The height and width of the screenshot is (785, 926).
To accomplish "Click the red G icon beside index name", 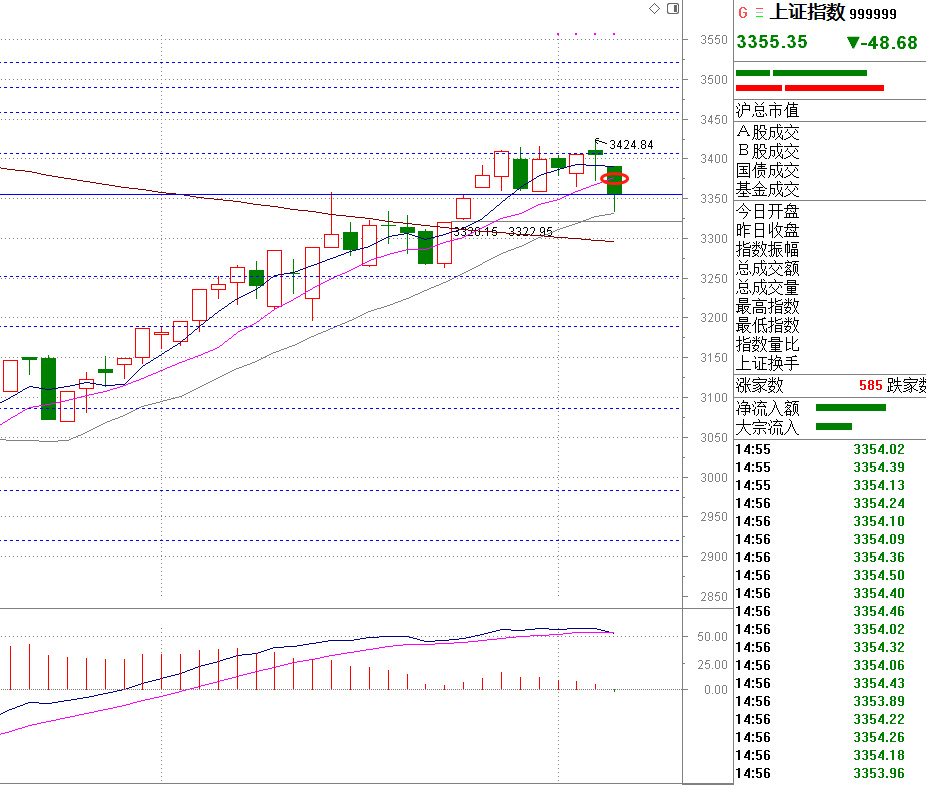I will 743,12.
